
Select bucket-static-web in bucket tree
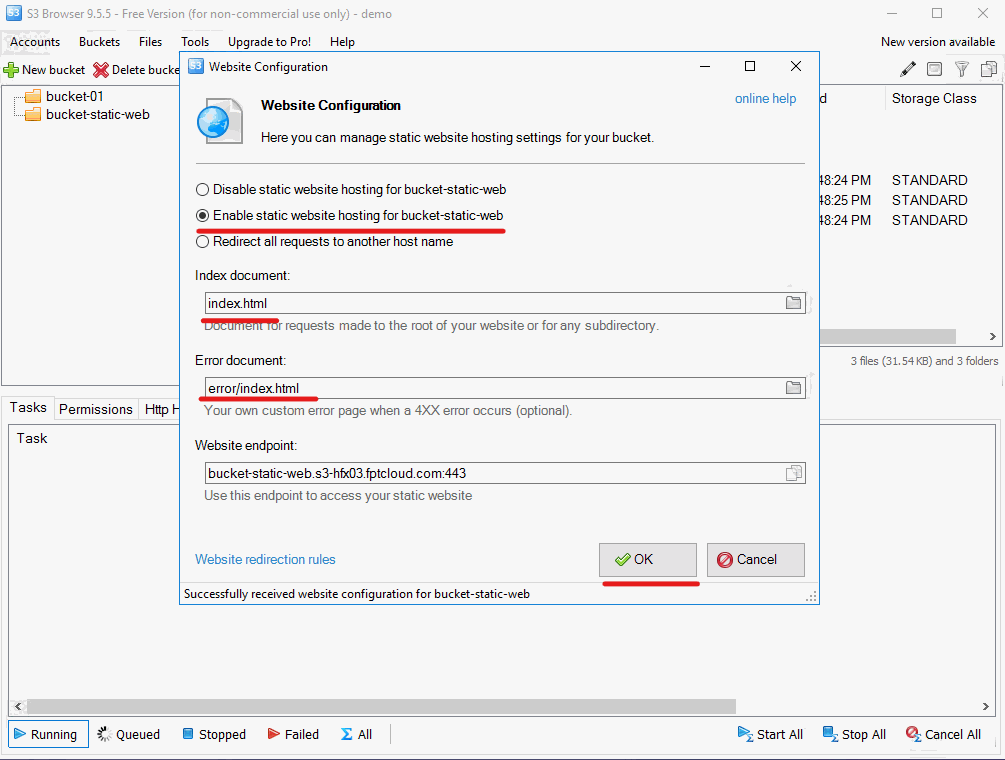[x=87, y=115]
